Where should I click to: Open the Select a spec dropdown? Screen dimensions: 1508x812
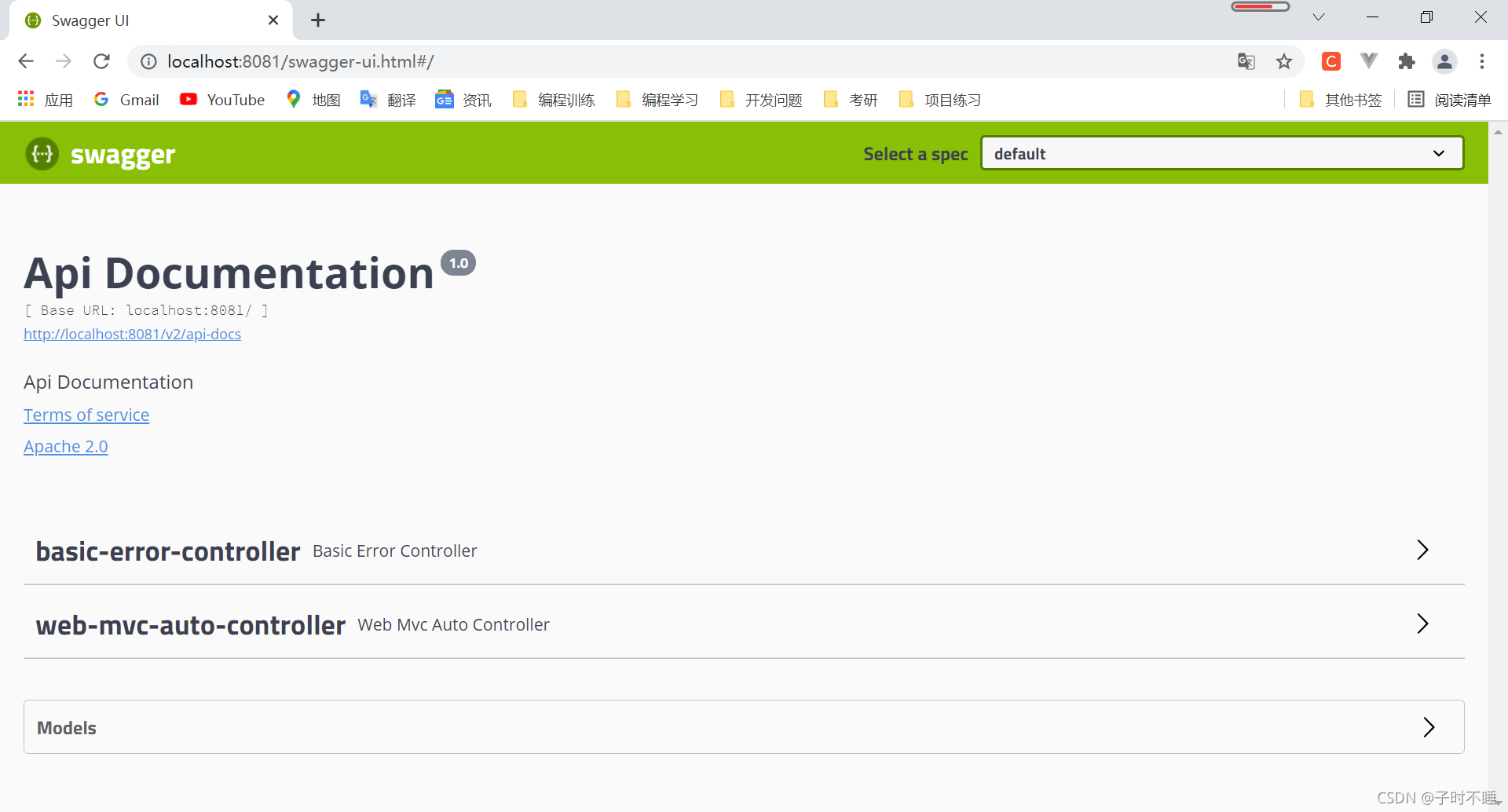click(1222, 153)
